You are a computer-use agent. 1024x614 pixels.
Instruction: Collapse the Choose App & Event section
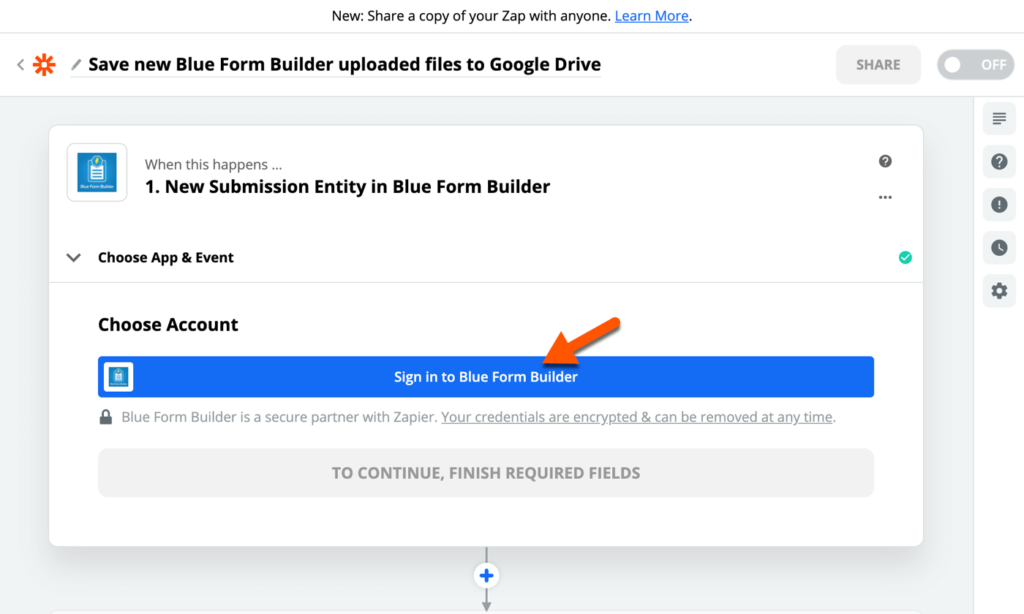click(74, 257)
